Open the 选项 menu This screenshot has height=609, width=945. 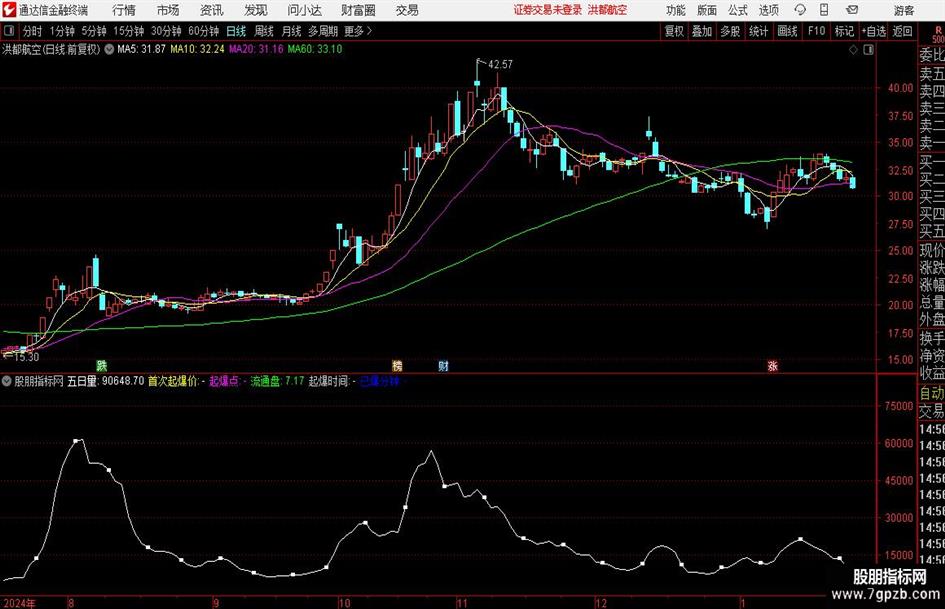(768, 10)
